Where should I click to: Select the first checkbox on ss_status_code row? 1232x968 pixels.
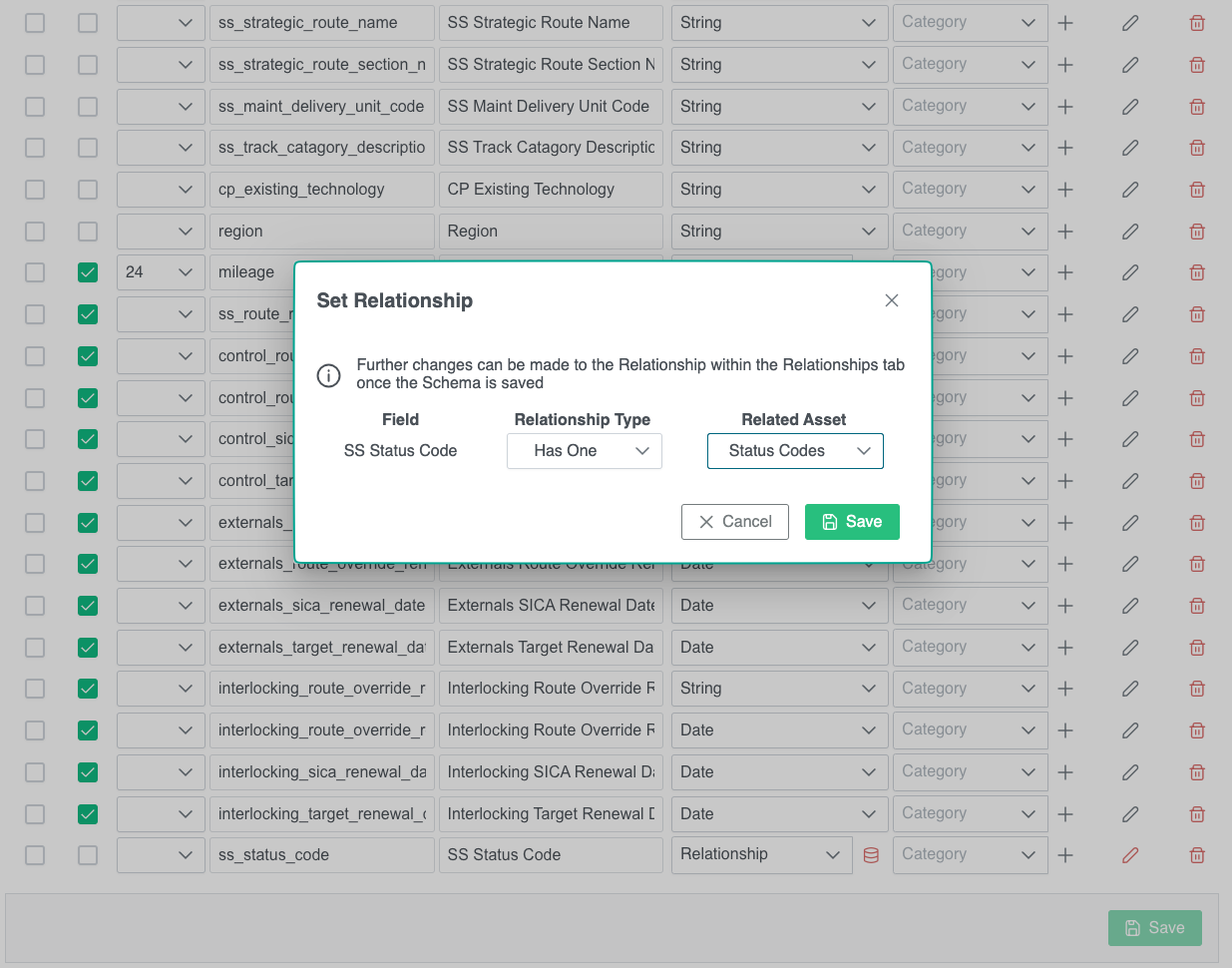pos(35,855)
